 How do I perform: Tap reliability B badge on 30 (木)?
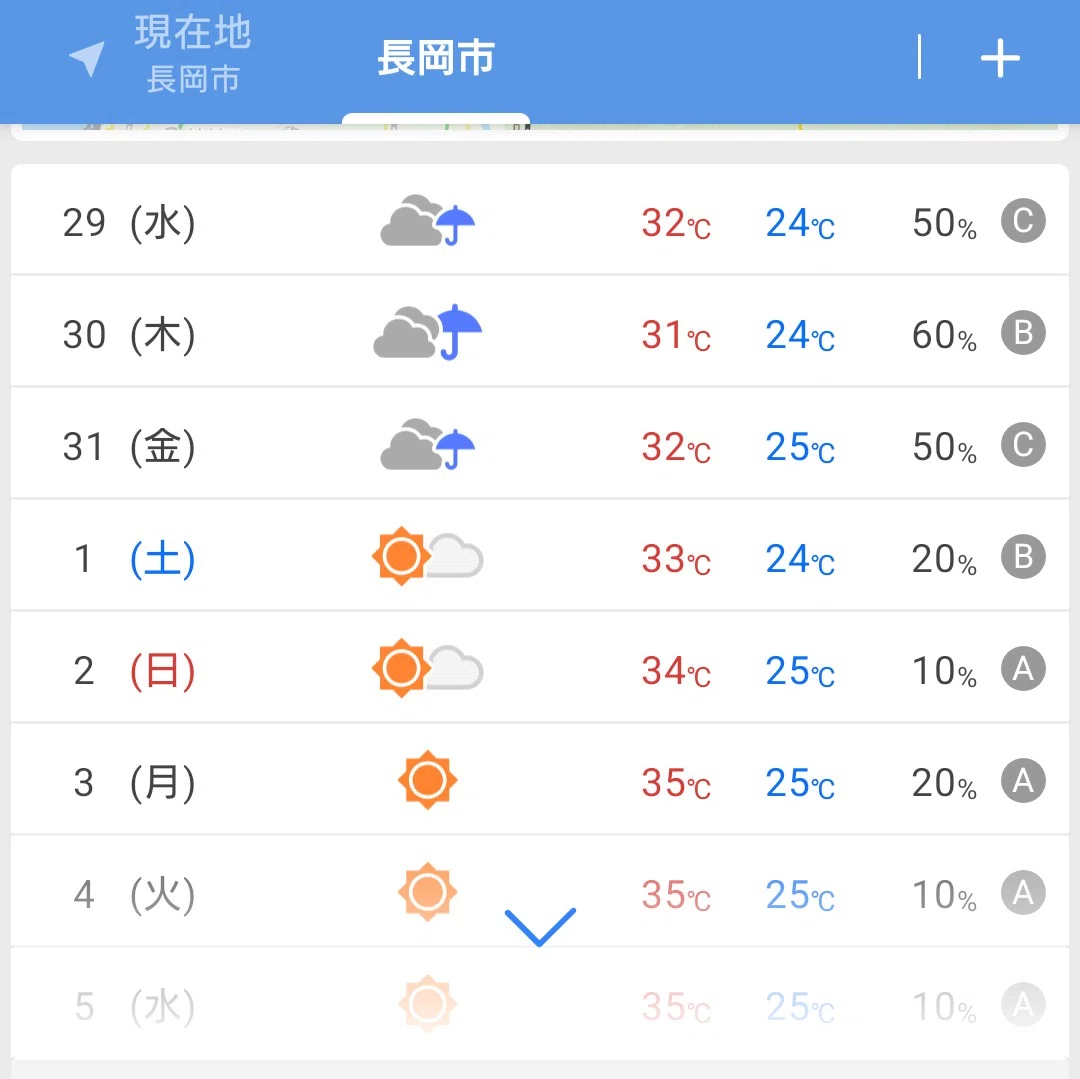point(1023,333)
